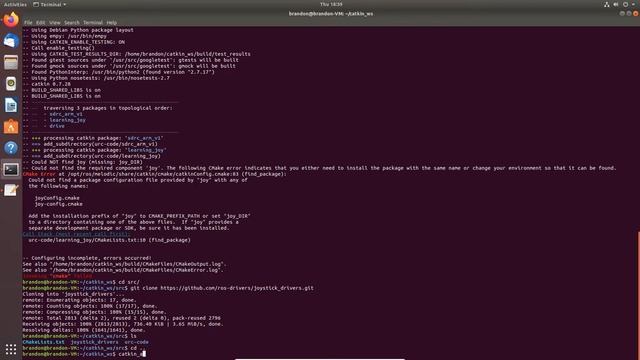This screenshot has height=360, width=640.
Task: Open Rhythmbox music player icon
Action: (11, 84)
